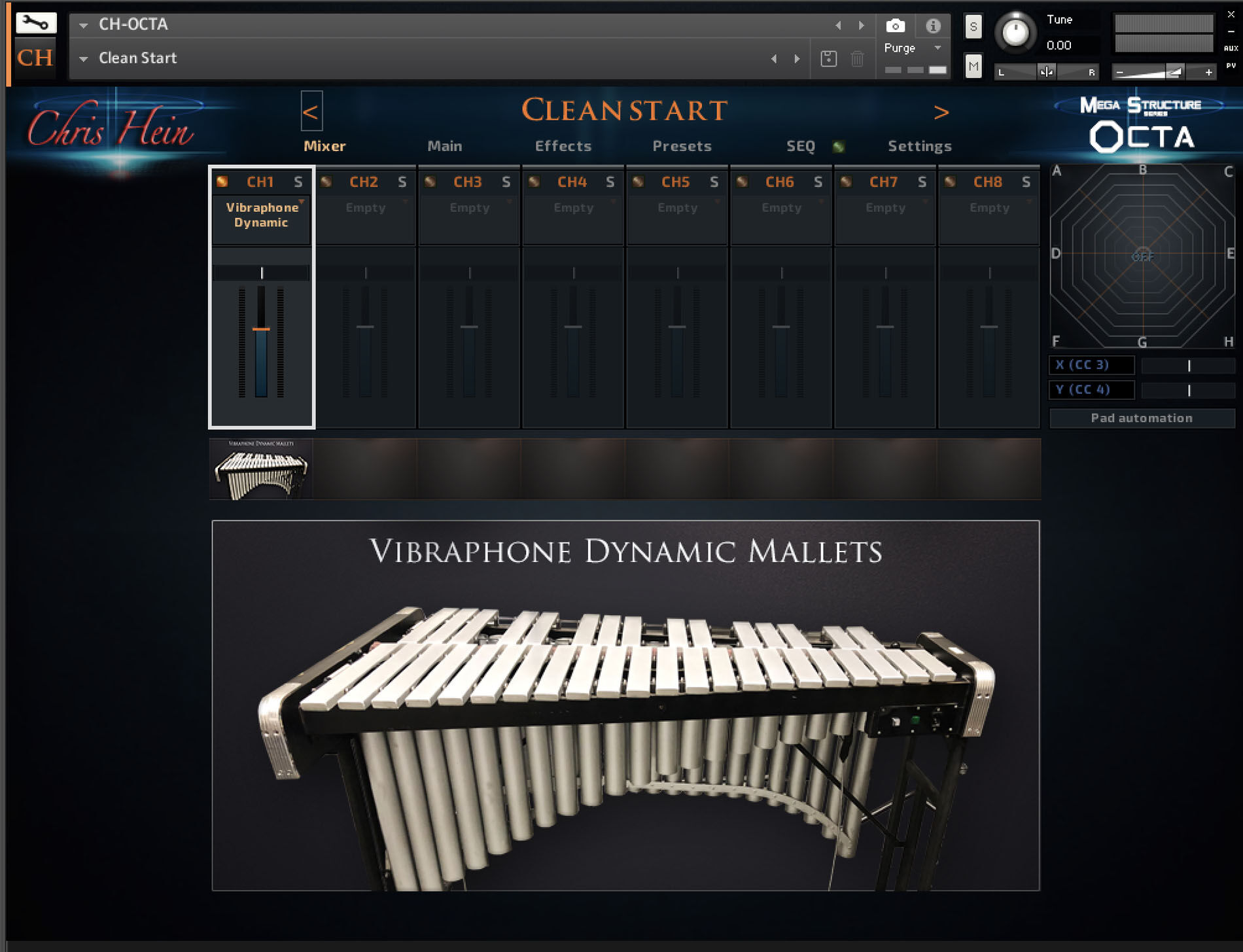
Task: Open the CH-OCTA instrument dropdown
Action: pyautogui.click(x=84, y=25)
